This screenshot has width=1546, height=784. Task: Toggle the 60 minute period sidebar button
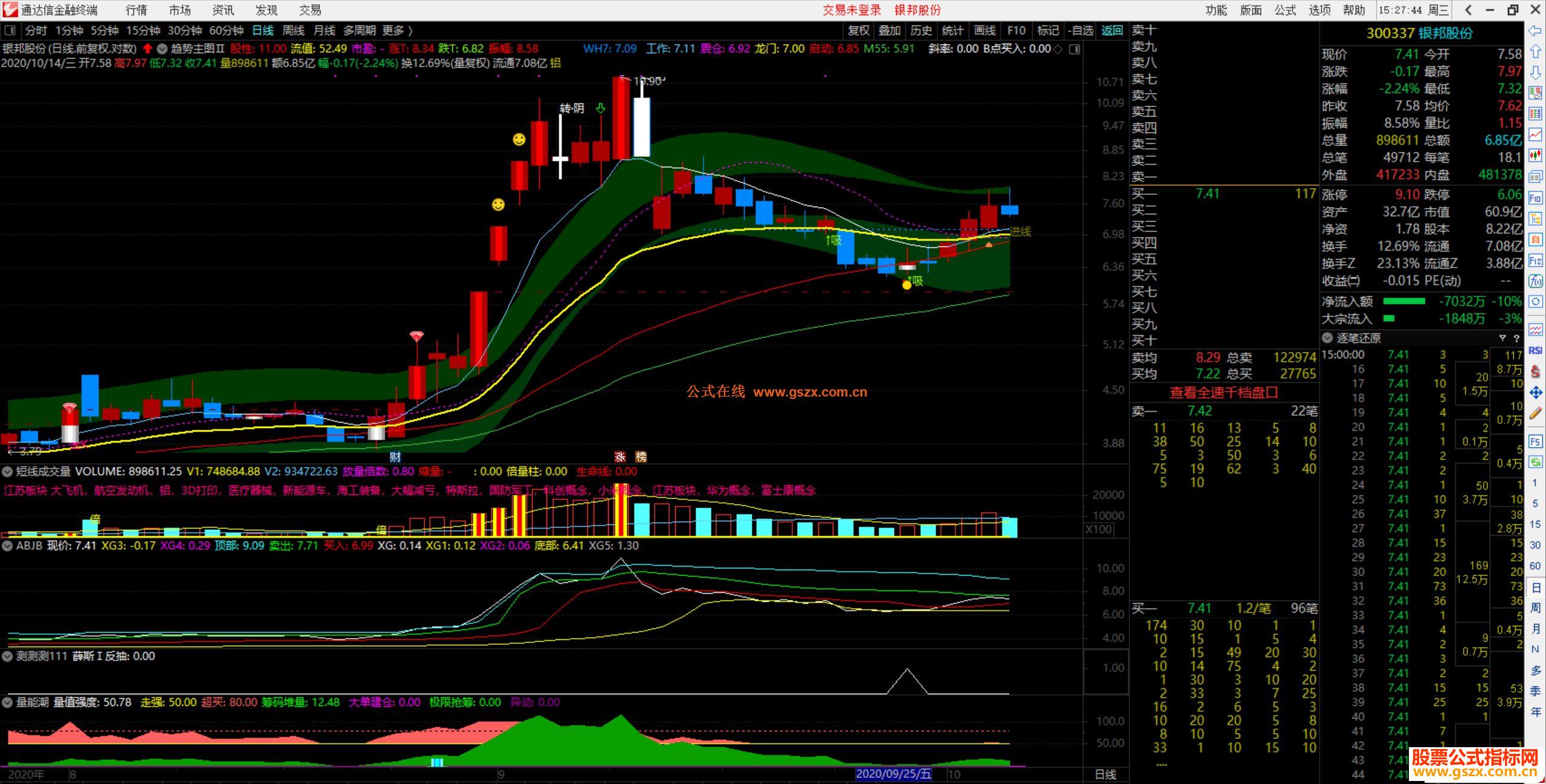[x=1535, y=566]
